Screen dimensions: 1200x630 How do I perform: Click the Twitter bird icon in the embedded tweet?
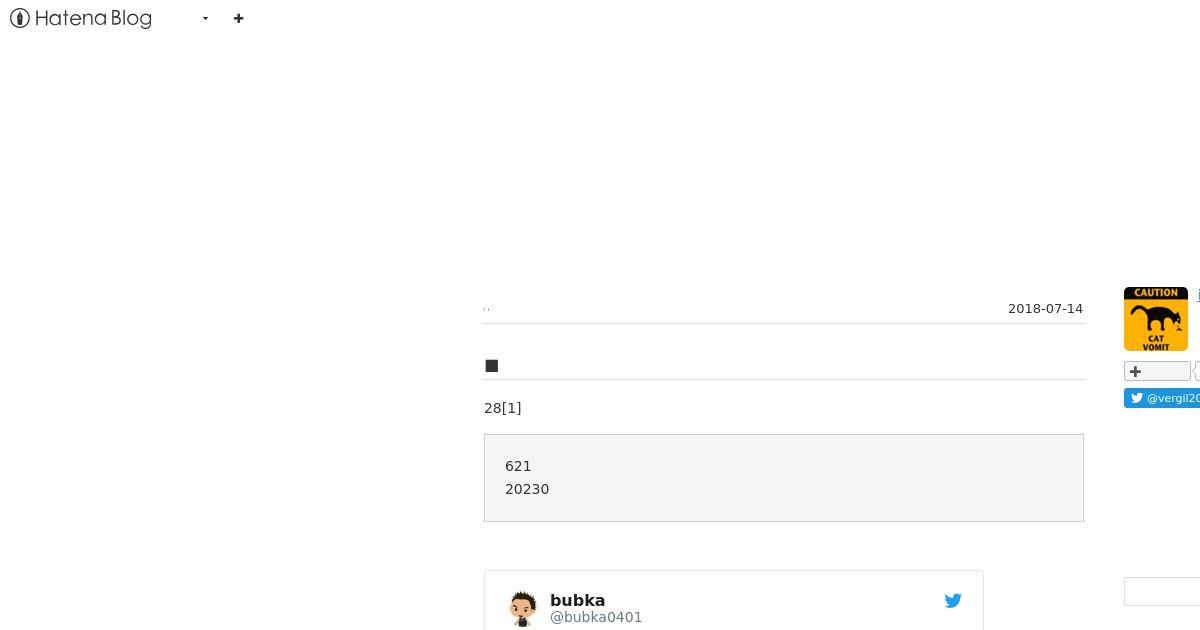(953, 600)
